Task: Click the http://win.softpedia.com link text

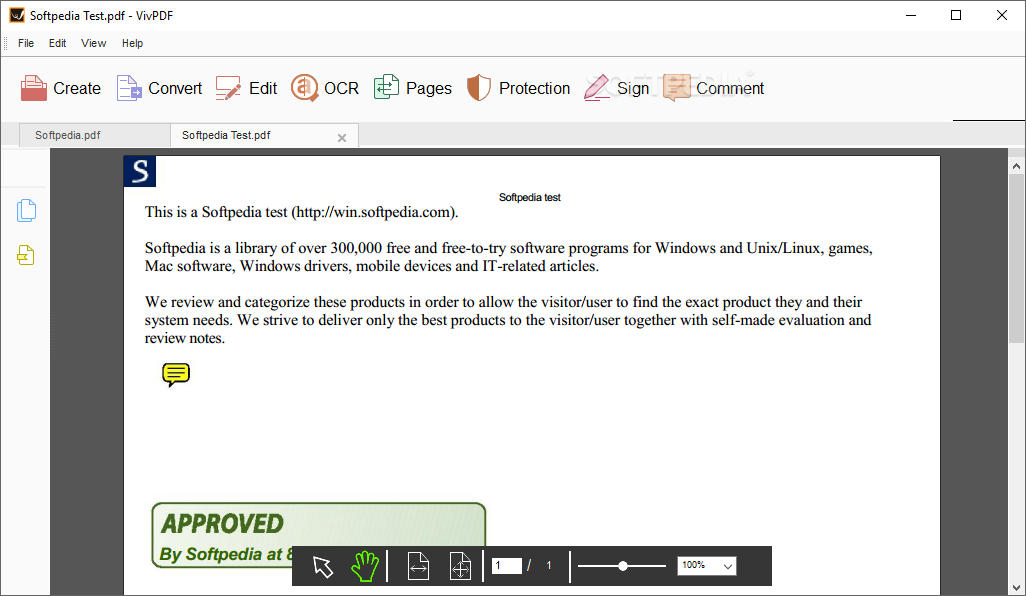Action: click(x=373, y=212)
